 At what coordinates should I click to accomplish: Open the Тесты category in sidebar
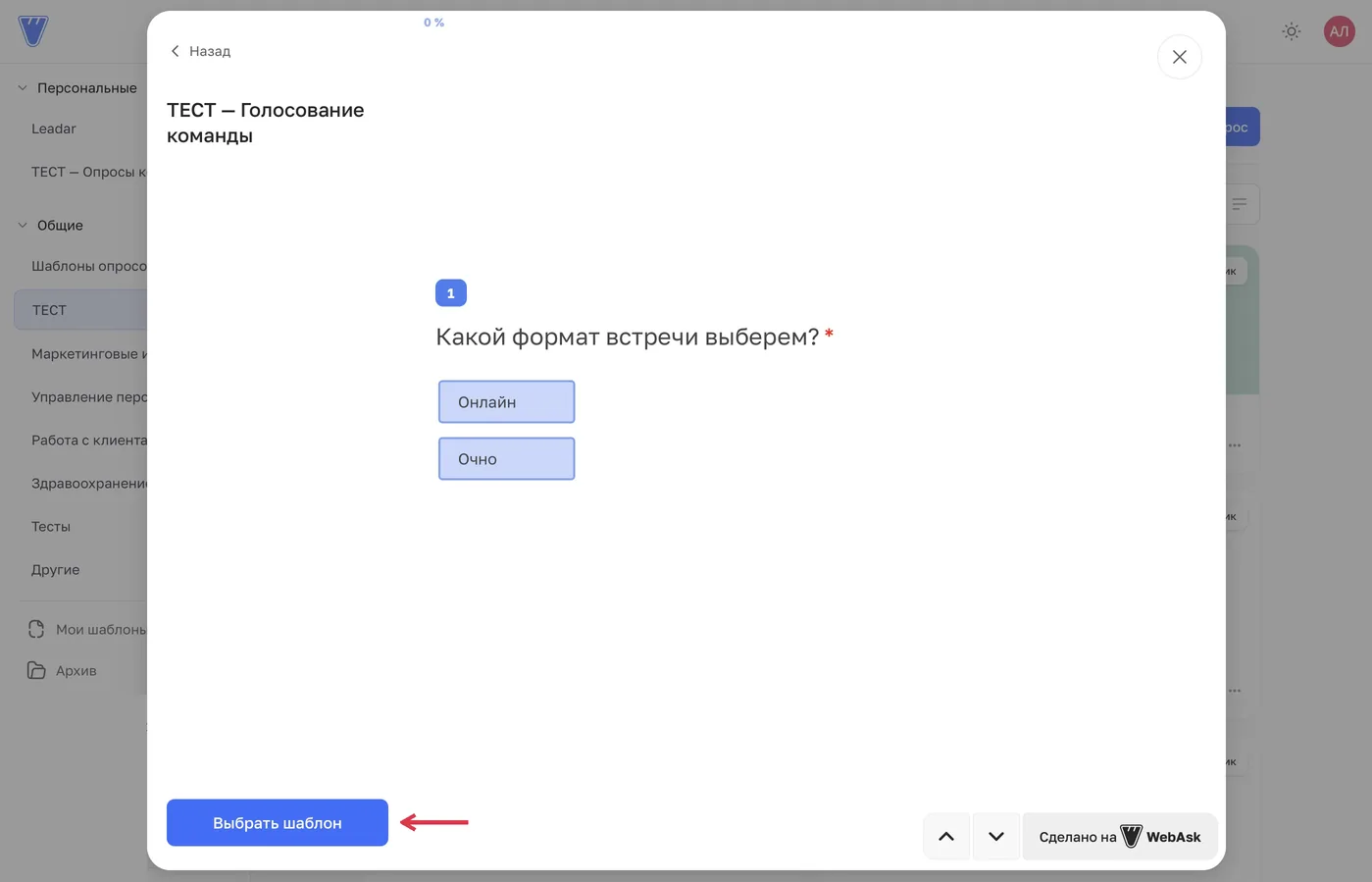(51, 527)
